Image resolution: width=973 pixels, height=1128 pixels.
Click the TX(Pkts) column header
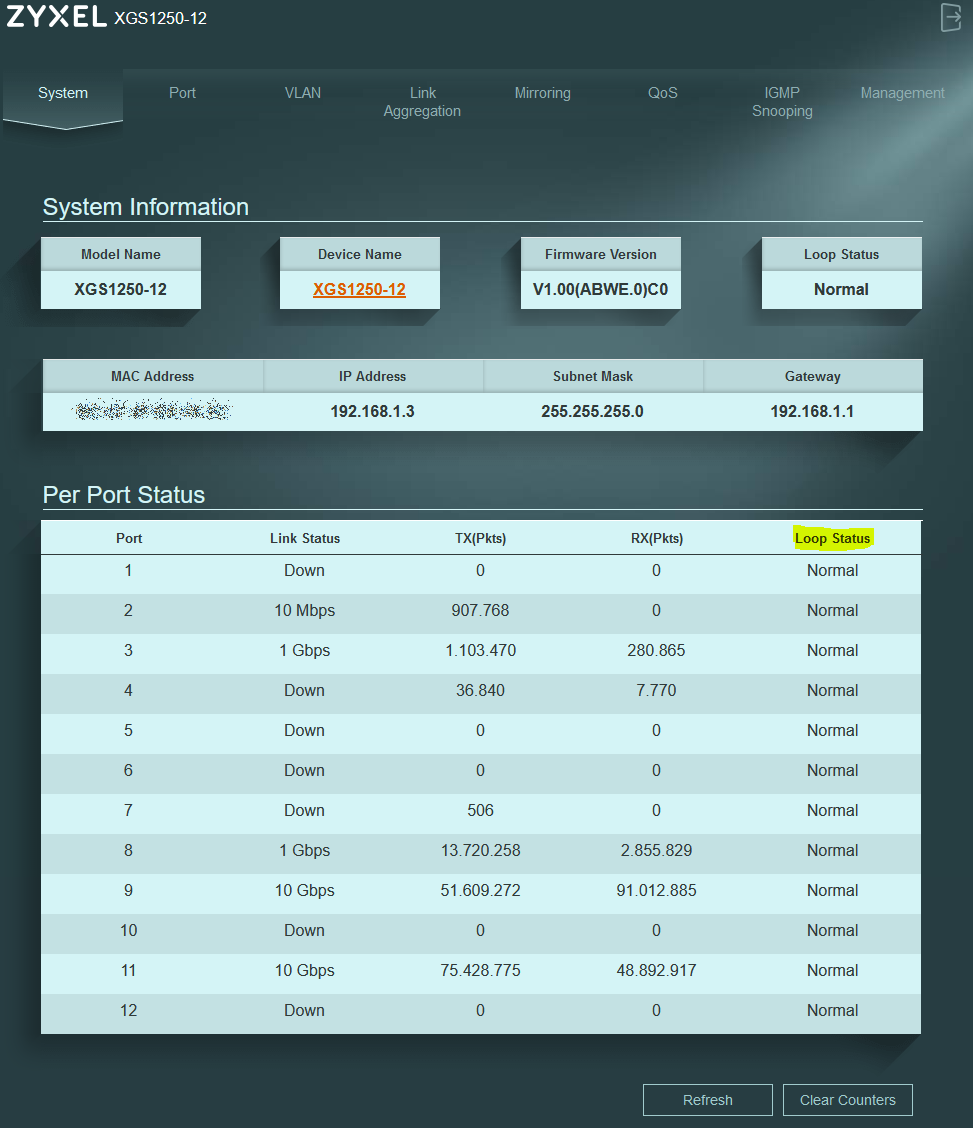coord(480,538)
